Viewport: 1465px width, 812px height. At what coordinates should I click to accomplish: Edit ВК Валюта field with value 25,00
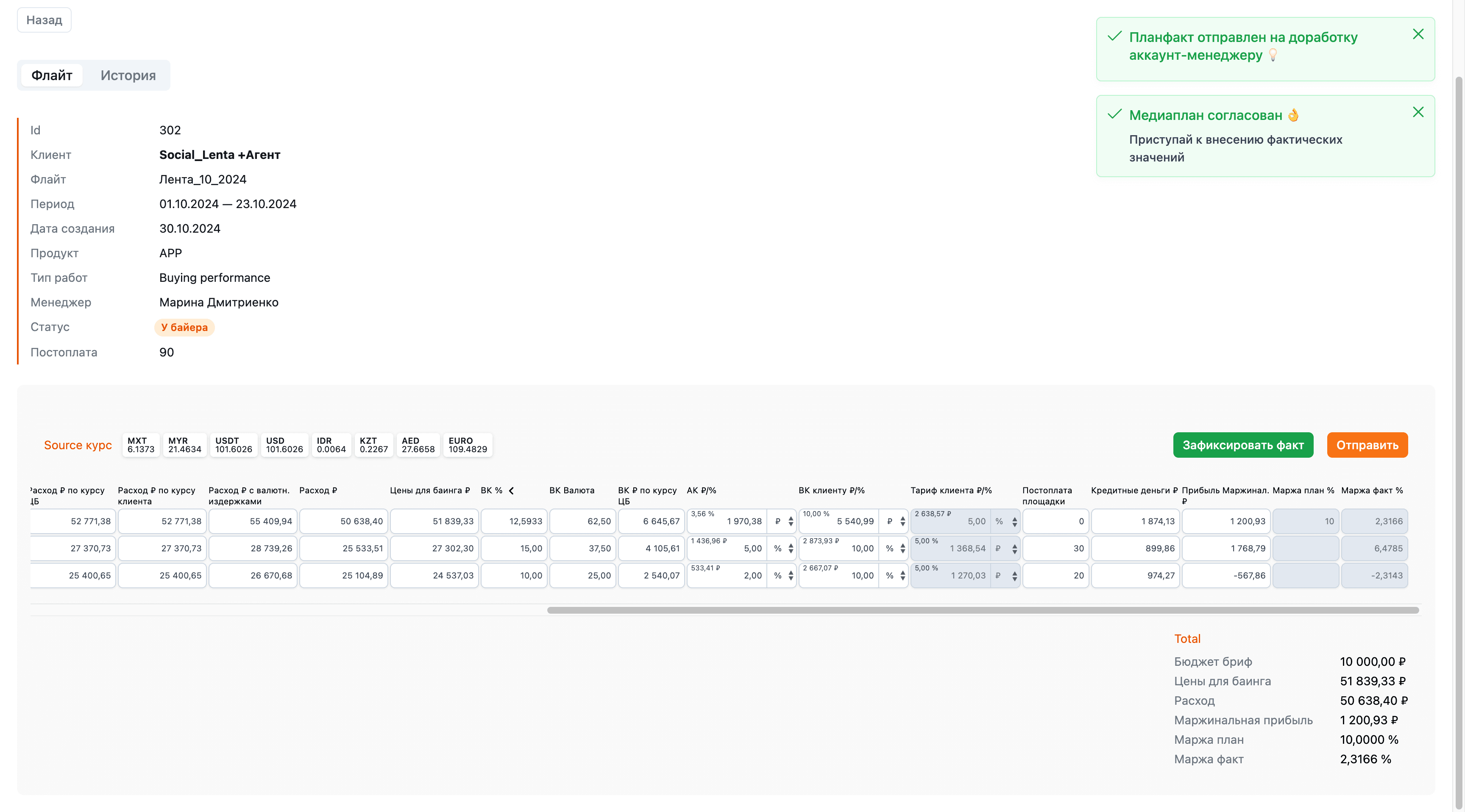(x=583, y=576)
